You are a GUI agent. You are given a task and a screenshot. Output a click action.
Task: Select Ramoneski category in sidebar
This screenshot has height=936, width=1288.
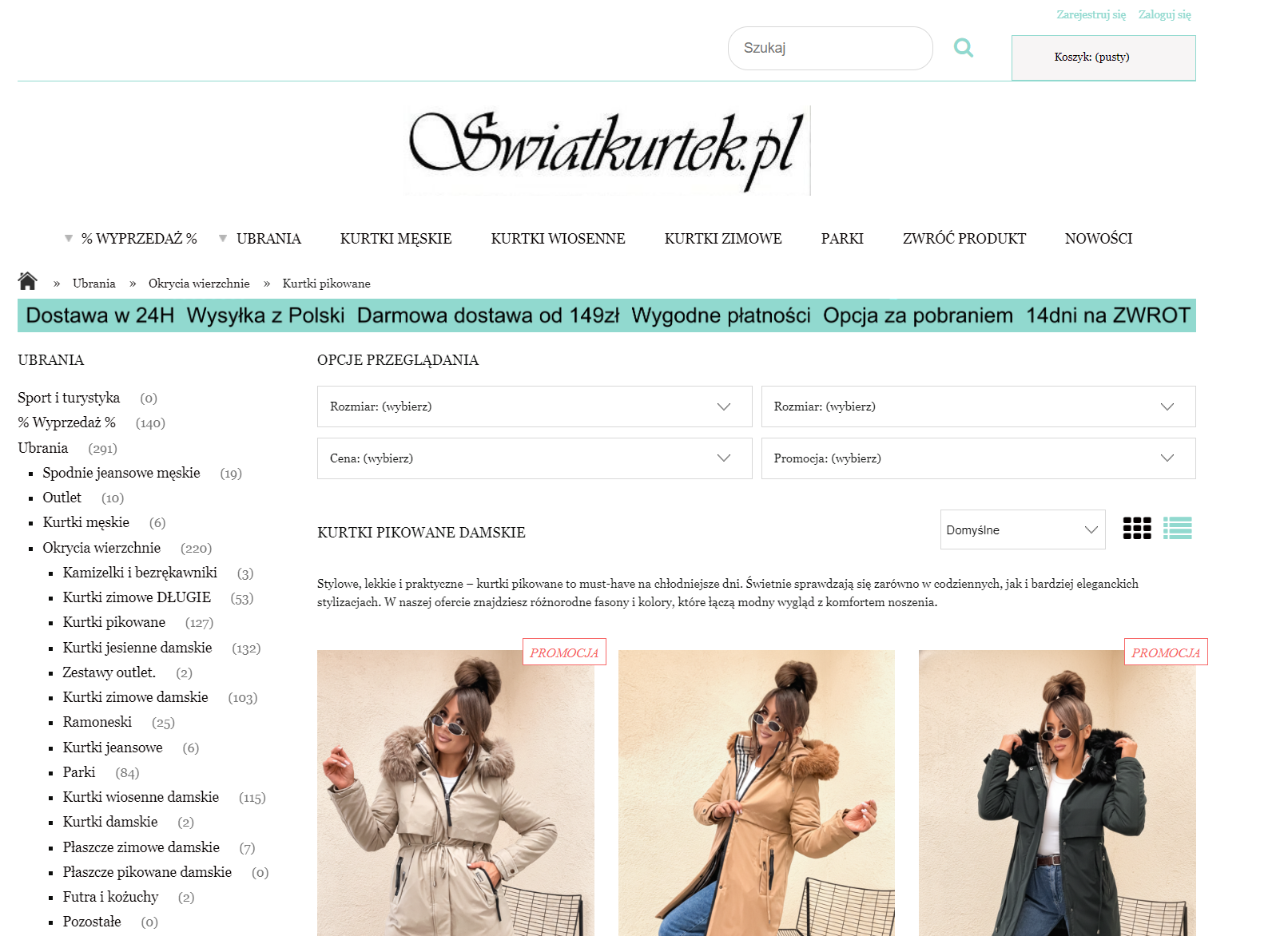[97, 722]
